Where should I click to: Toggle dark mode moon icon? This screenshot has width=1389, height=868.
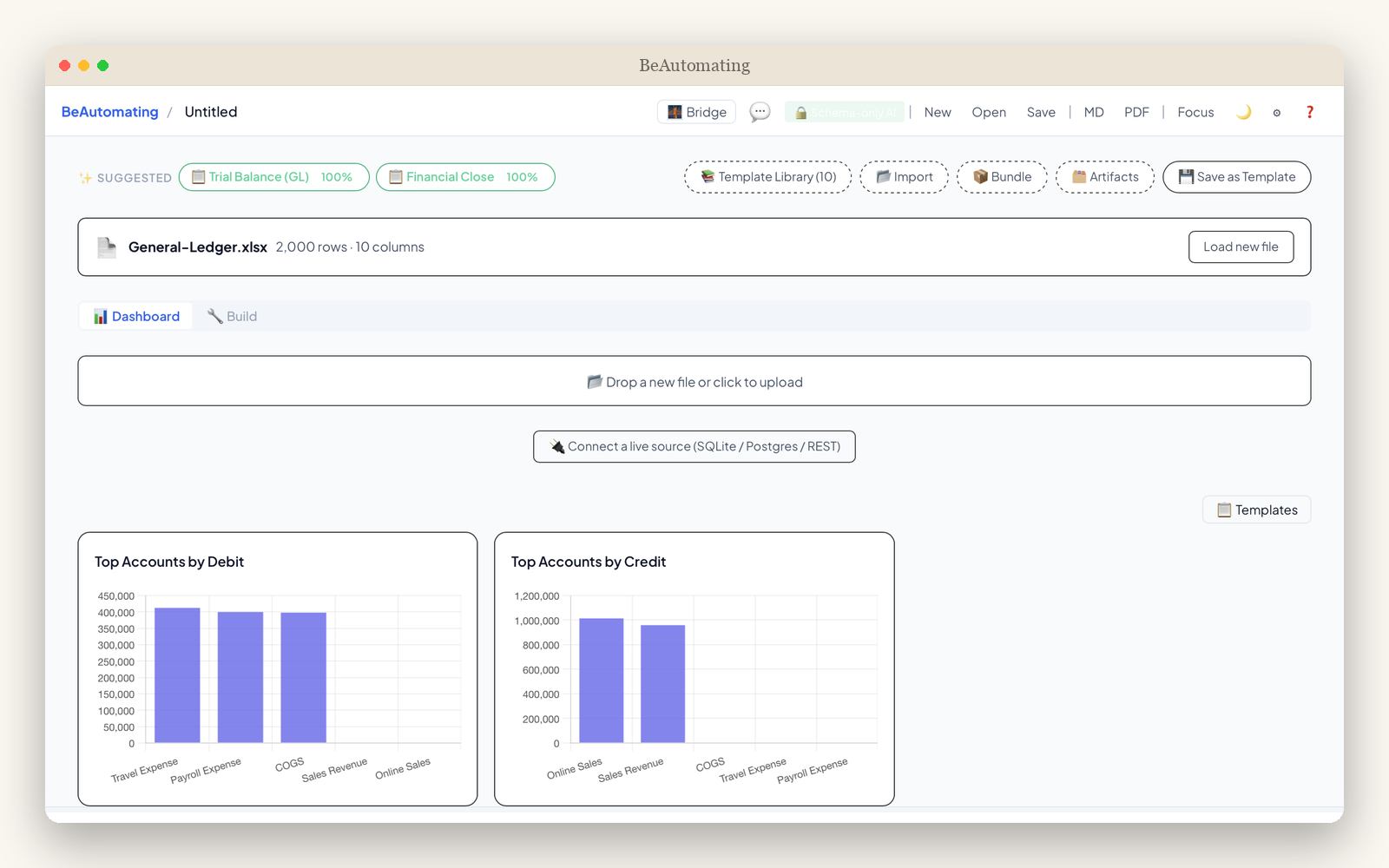[x=1244, y=112]
